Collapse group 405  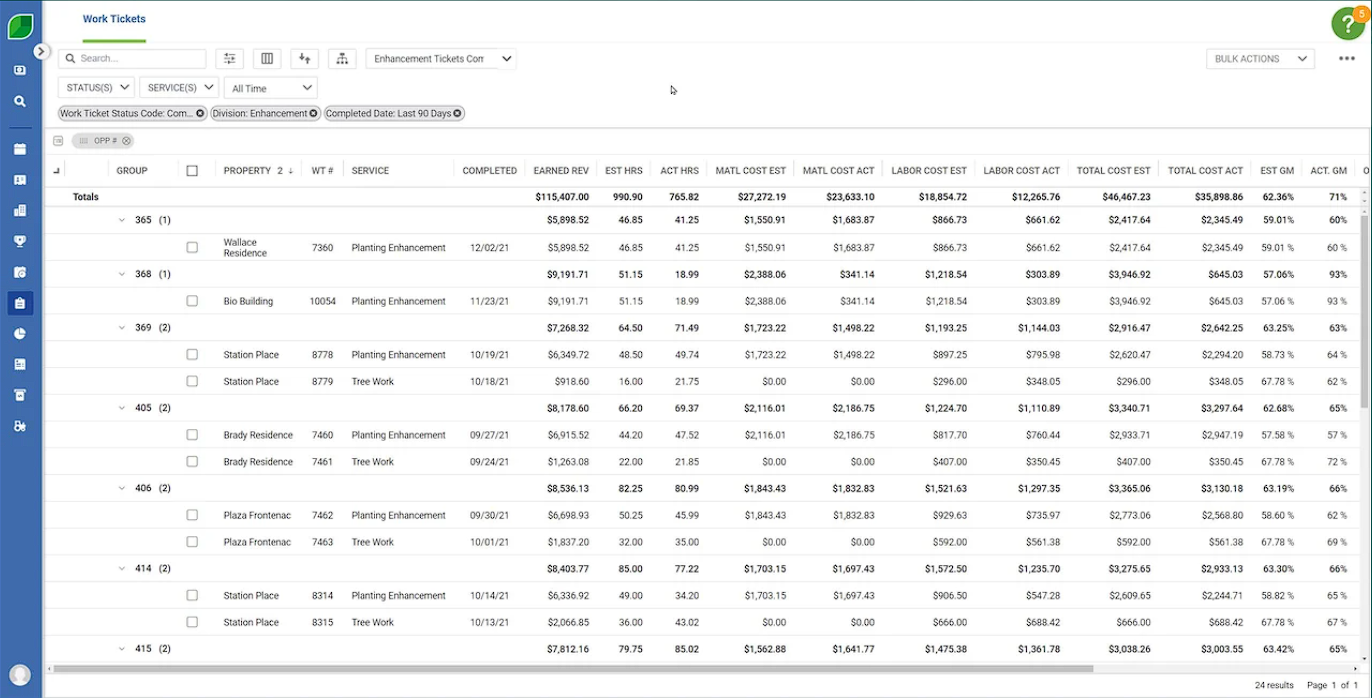122,408
